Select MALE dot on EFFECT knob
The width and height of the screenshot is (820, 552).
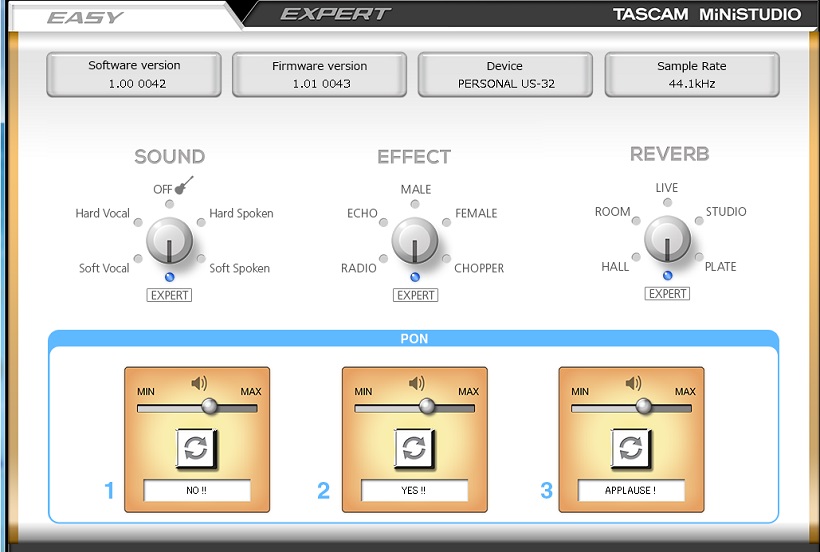[x=415, y=204]
